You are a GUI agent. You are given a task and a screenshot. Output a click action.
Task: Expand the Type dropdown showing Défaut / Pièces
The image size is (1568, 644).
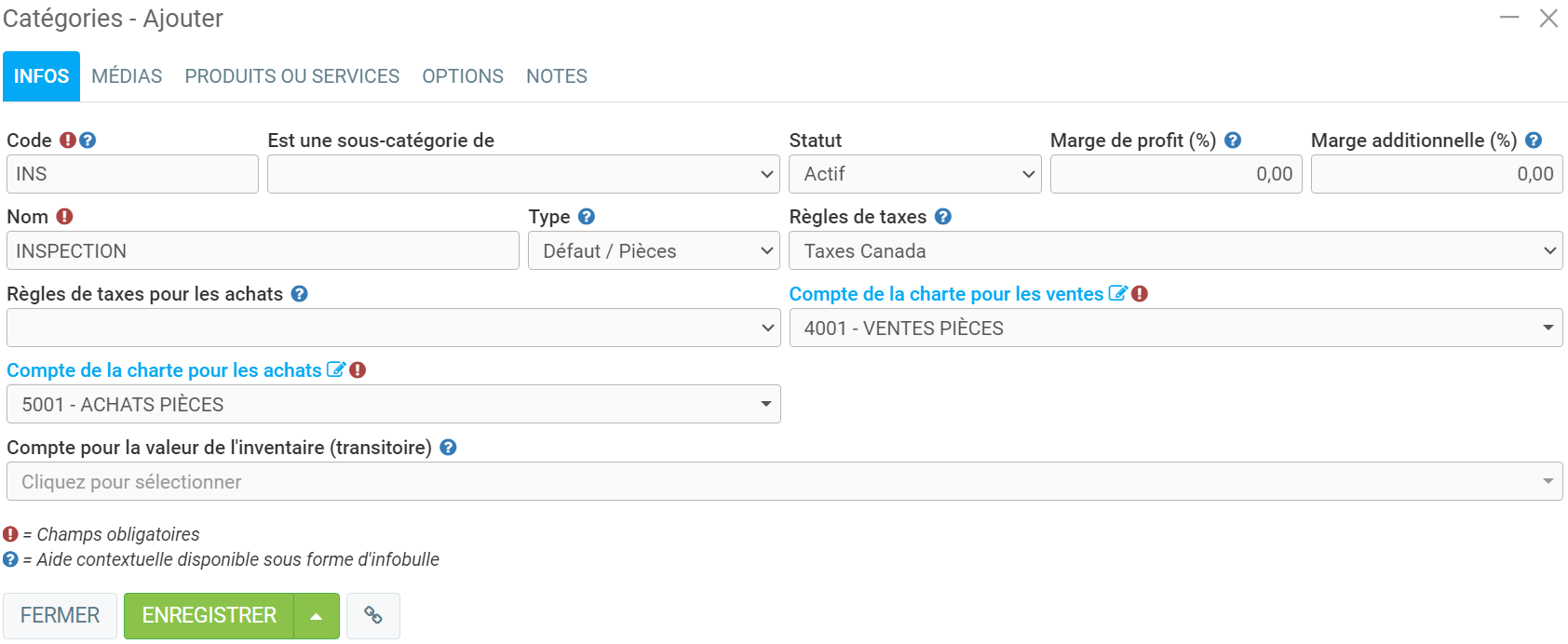pyautogui.click(x=654, y=251)
